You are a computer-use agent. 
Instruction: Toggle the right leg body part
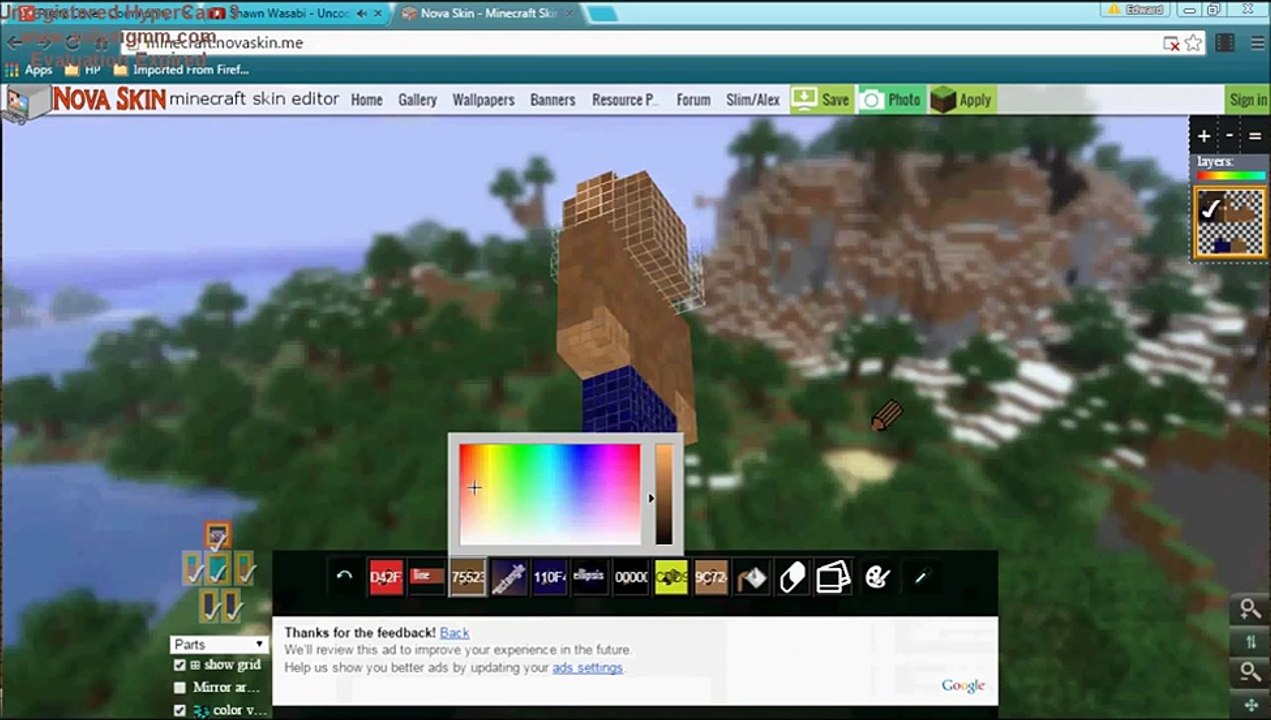pos(231,606)
